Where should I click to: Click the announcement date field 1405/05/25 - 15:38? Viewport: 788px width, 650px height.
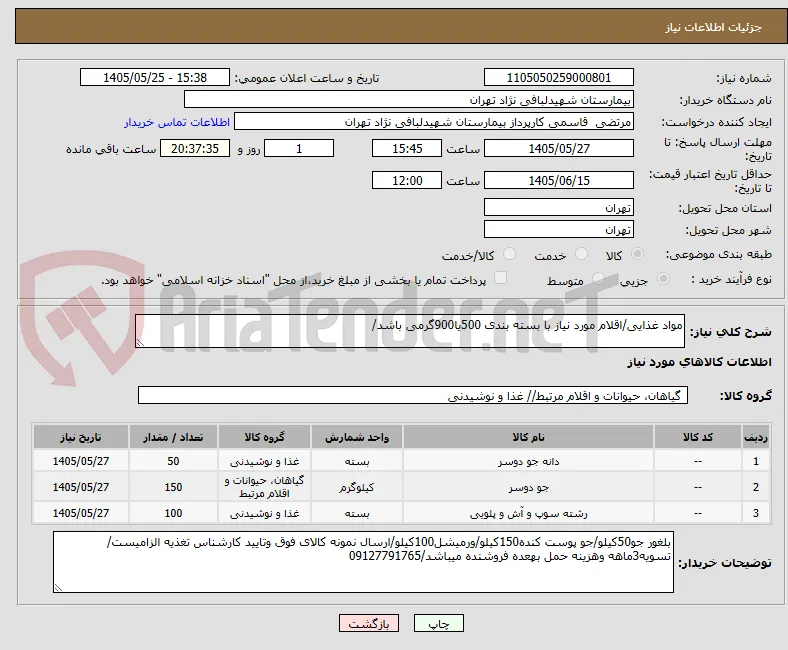155,77
